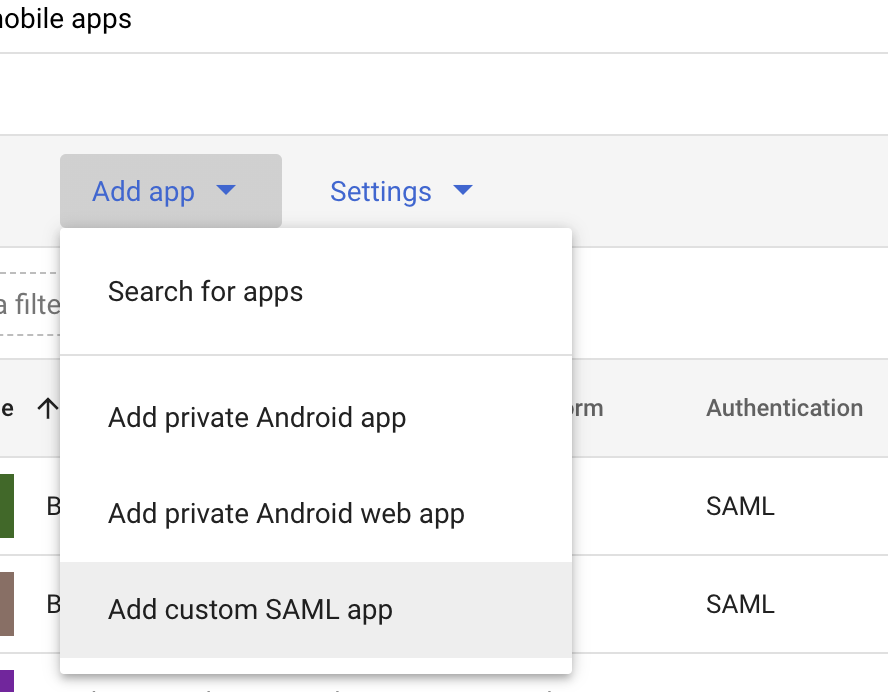Focus the filter input field
This screenshot has width=888, height=692.
click(x=30, y=305)
